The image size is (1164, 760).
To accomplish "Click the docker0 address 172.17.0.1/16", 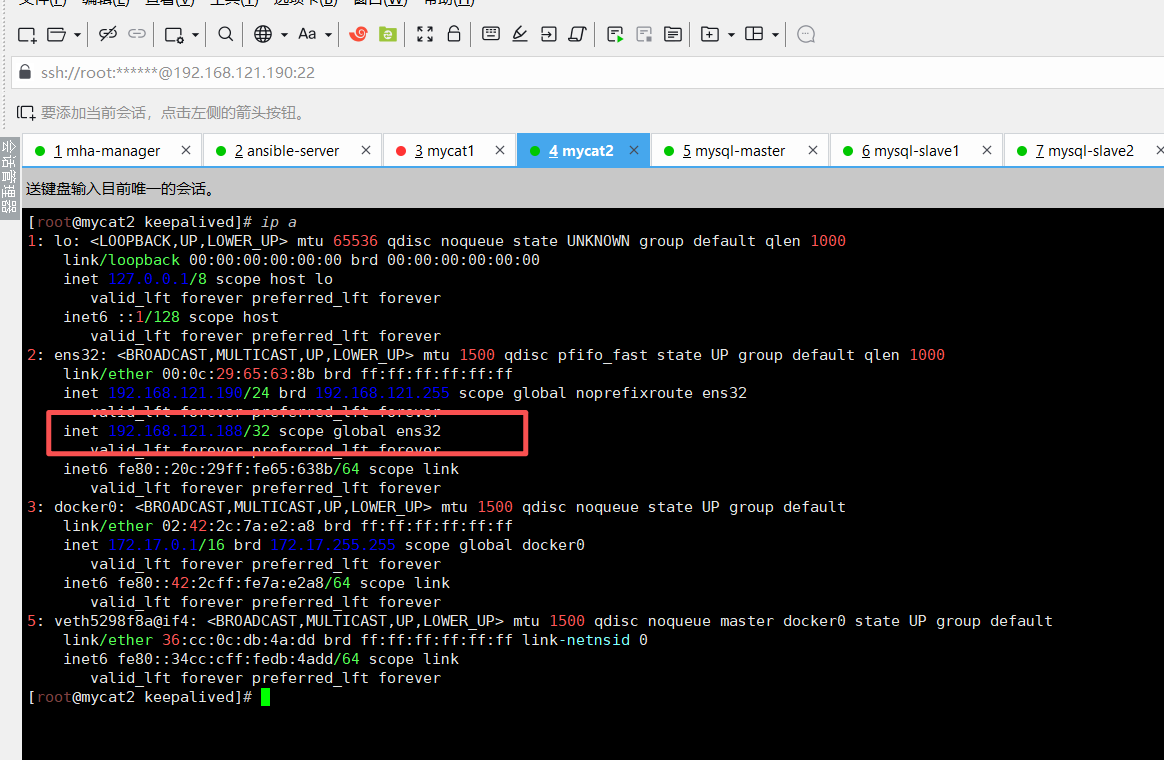I will point(166,545).
